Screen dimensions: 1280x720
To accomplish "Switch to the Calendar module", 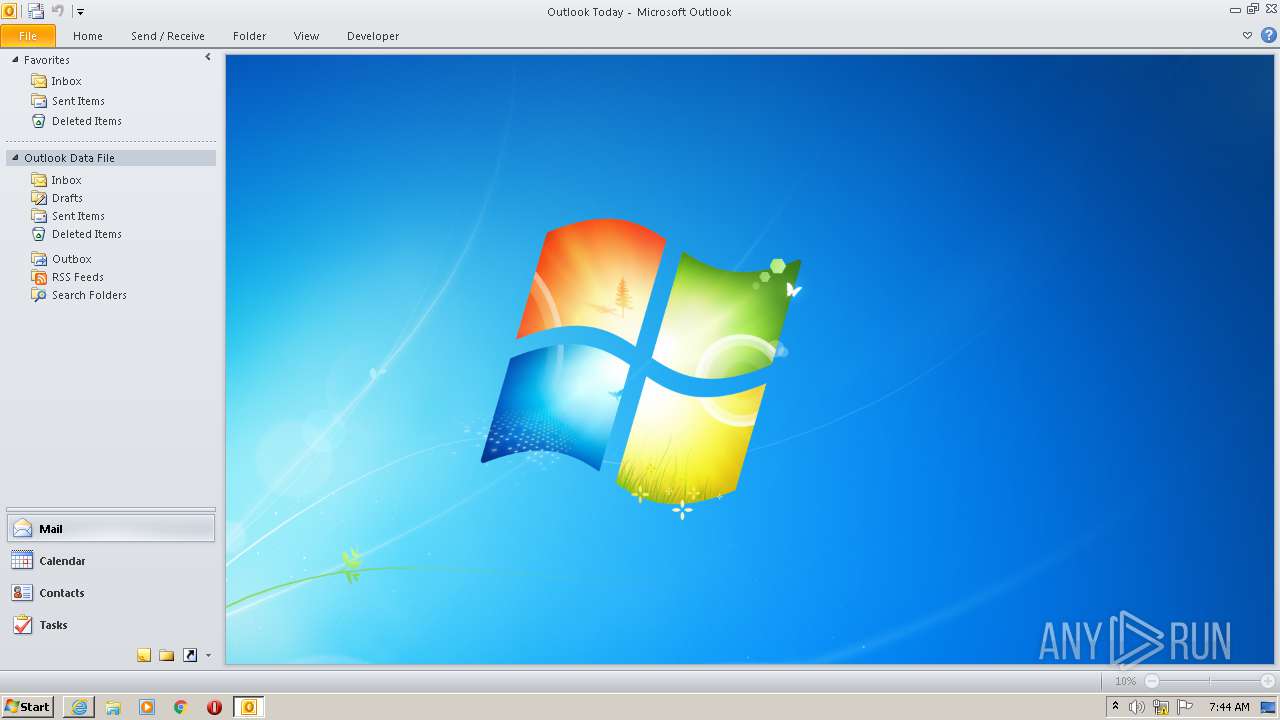I will (111, 561).
